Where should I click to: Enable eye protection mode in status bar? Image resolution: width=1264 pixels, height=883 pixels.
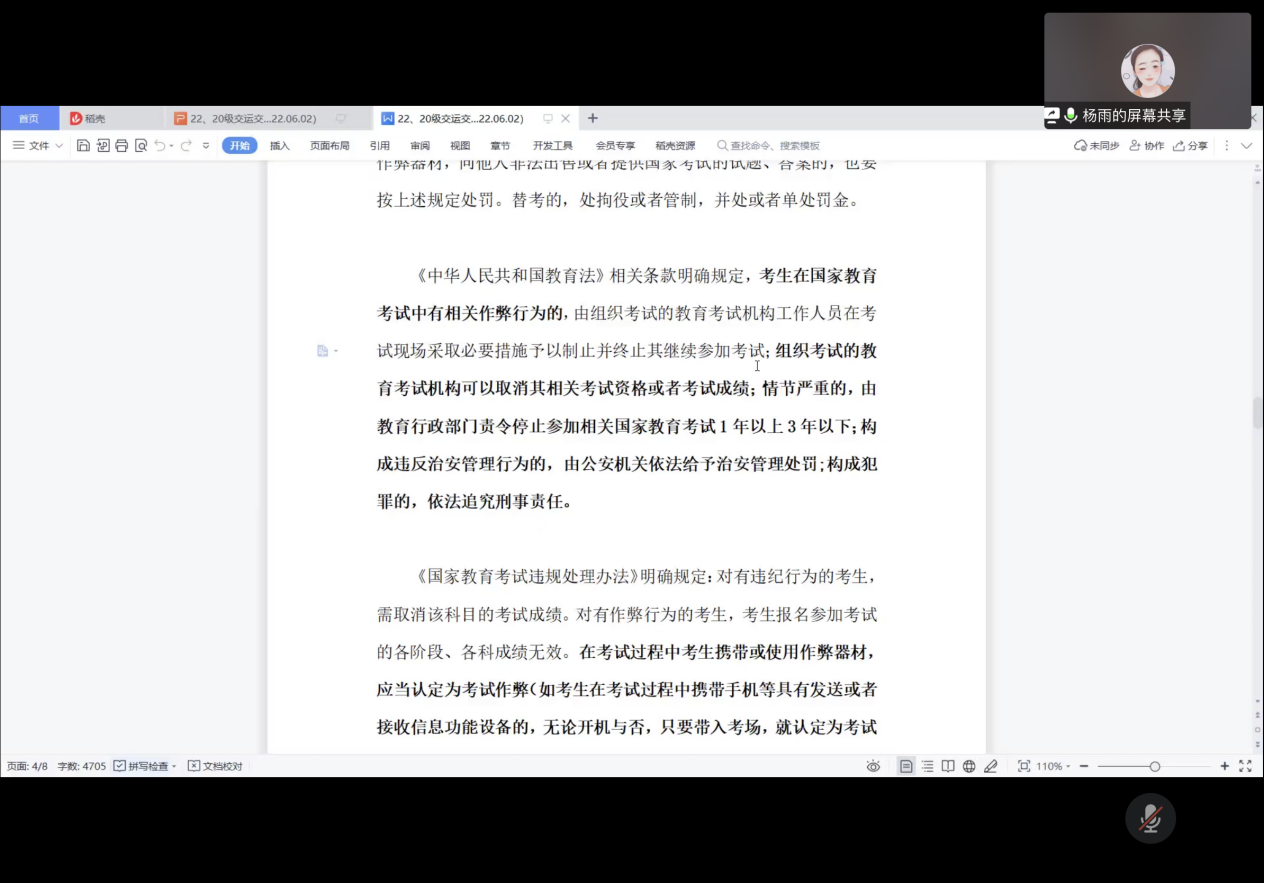873,766
